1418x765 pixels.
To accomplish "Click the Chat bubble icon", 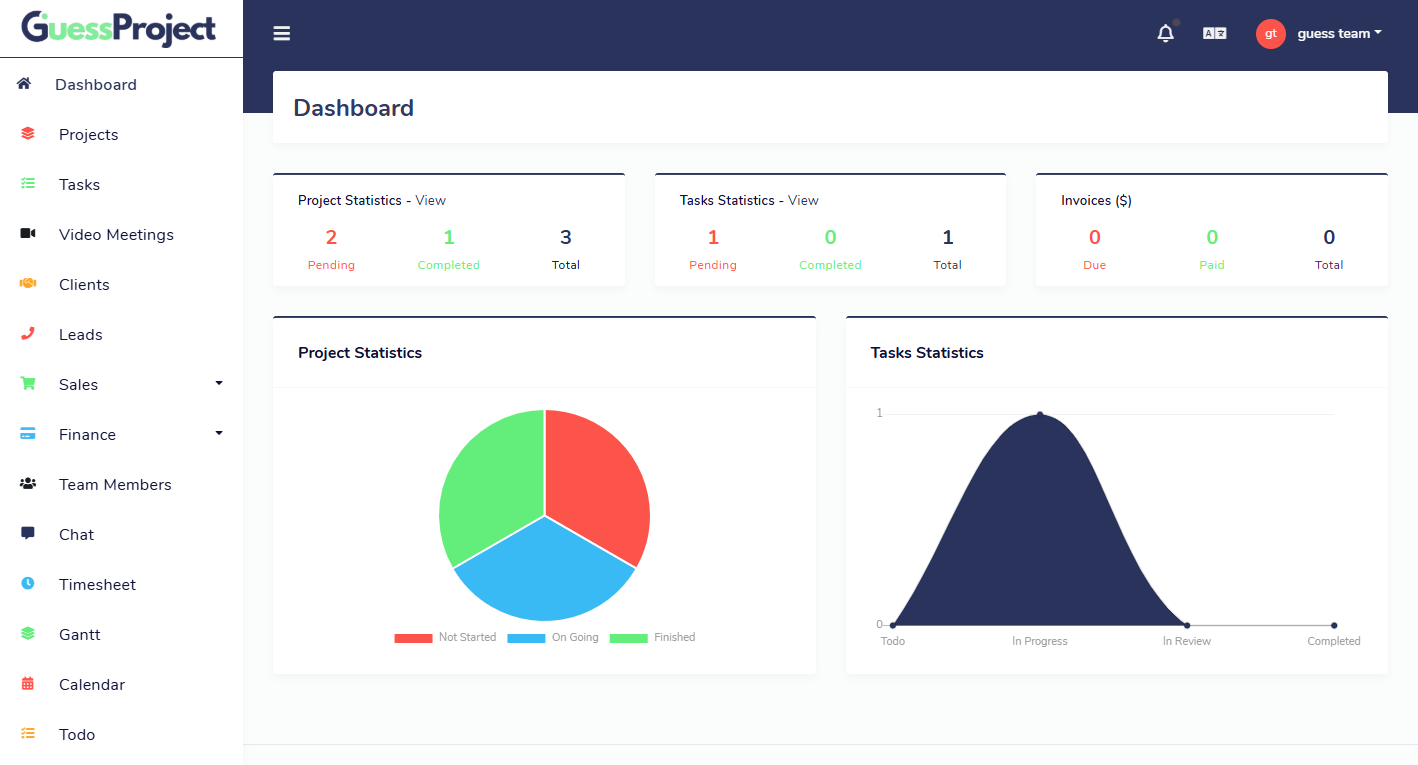I will click(x=28, y=533).
